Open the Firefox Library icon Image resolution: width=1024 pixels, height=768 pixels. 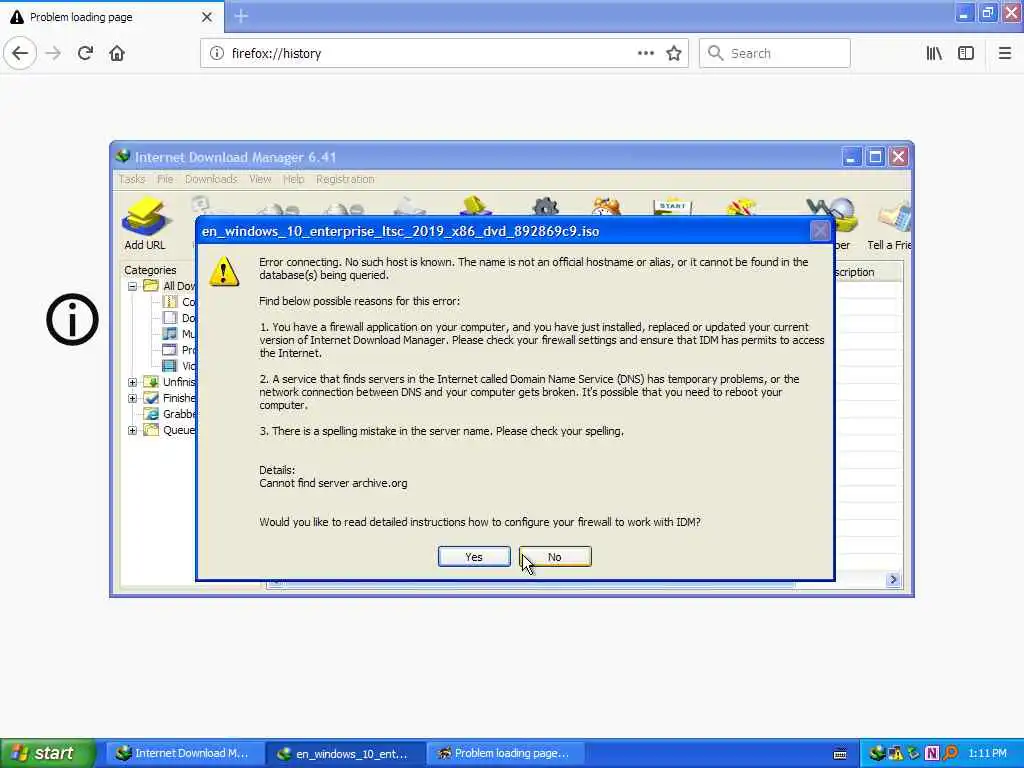tap(934, 53)
